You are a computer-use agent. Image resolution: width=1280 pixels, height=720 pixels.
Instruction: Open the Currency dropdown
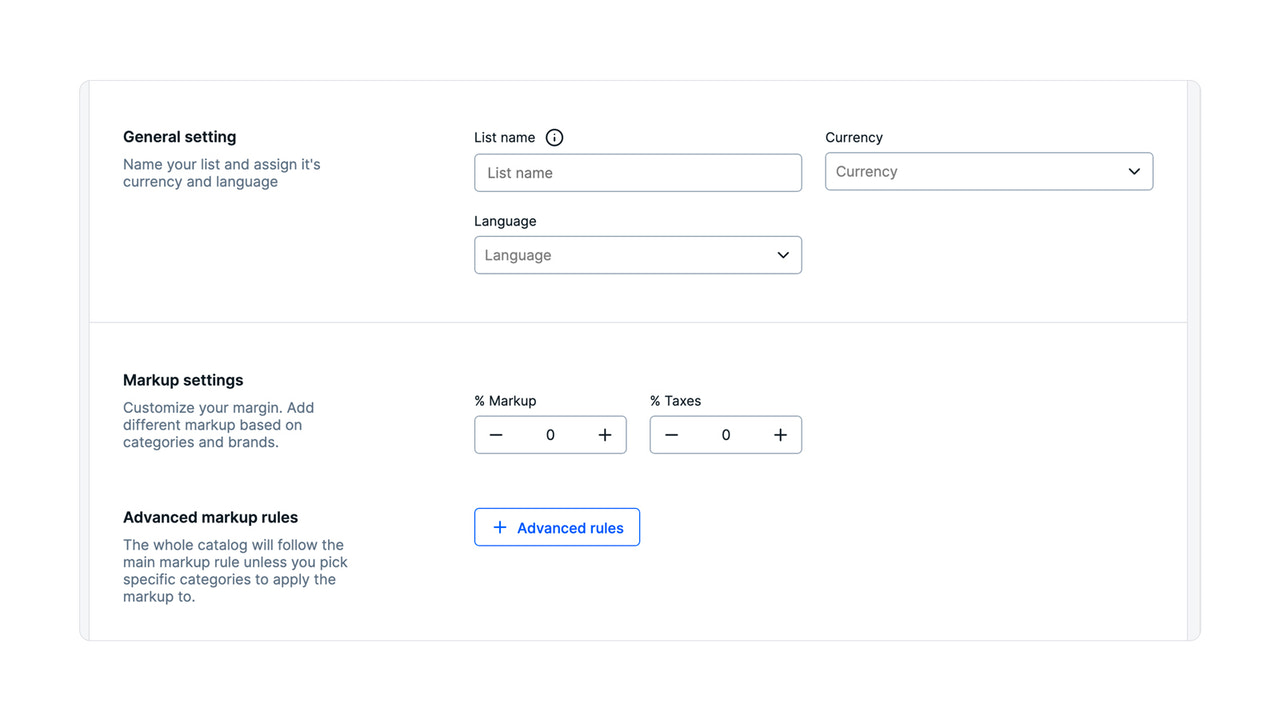[x=988, y=171]
